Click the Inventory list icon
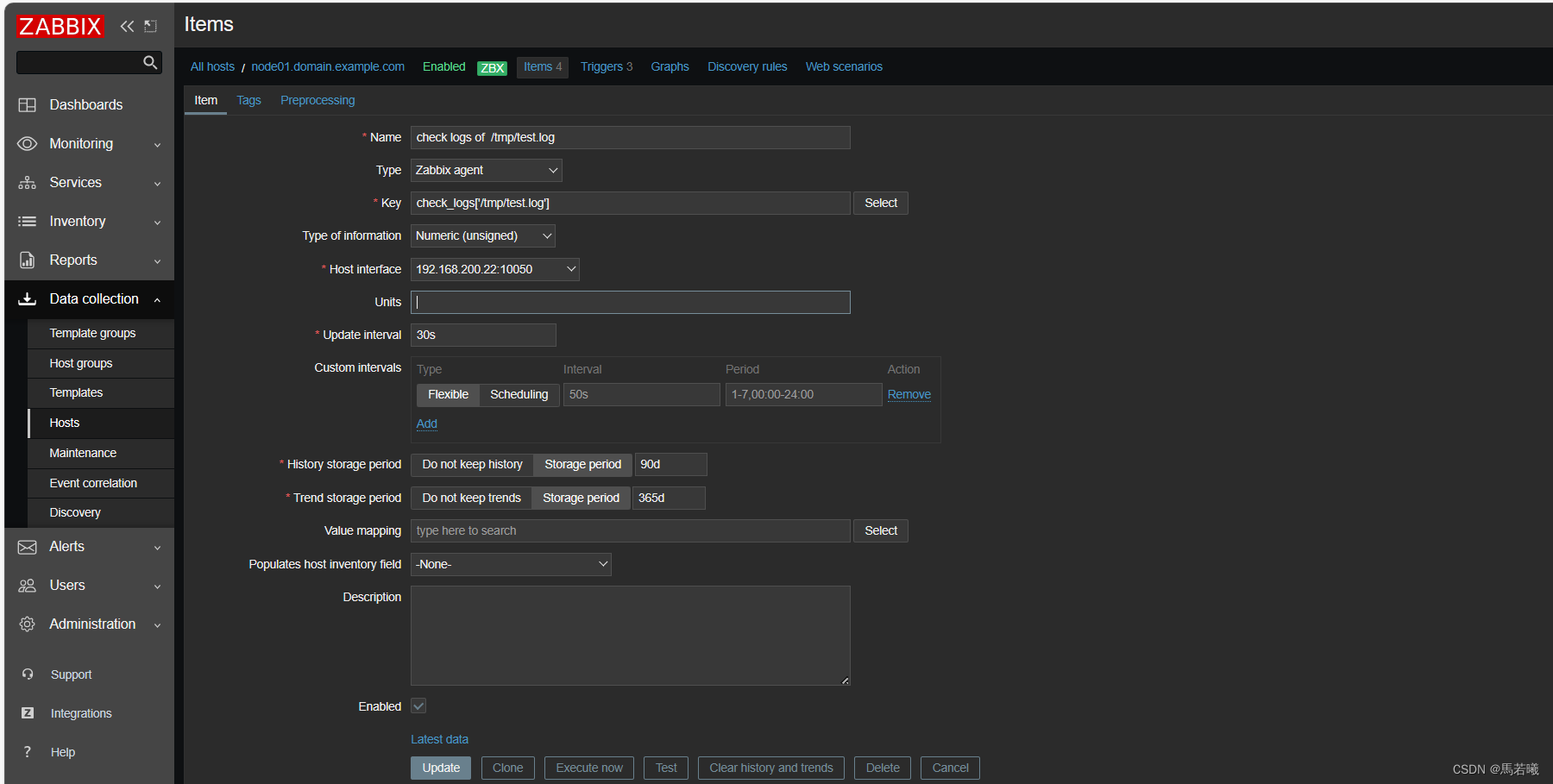This screenshot has width=1553, height=784. pos(28,222)
